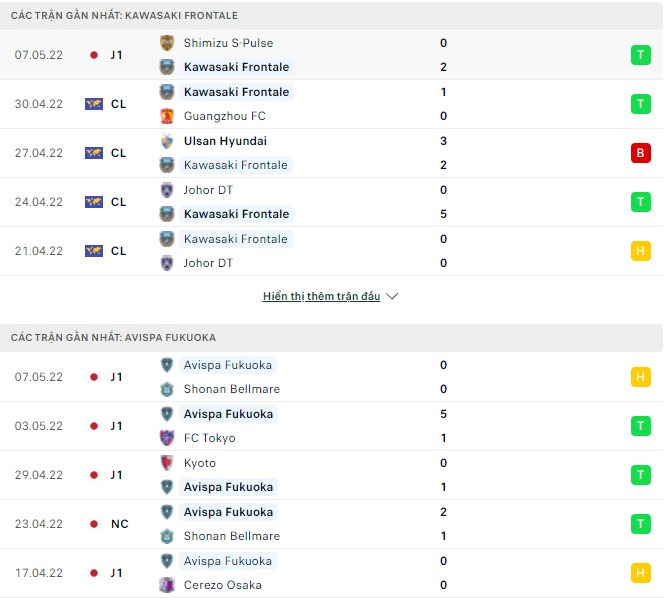Click the Shimizu S-Pulse team crest
Viewport: 666px width, 598px height.
click(x=167, y=43)
